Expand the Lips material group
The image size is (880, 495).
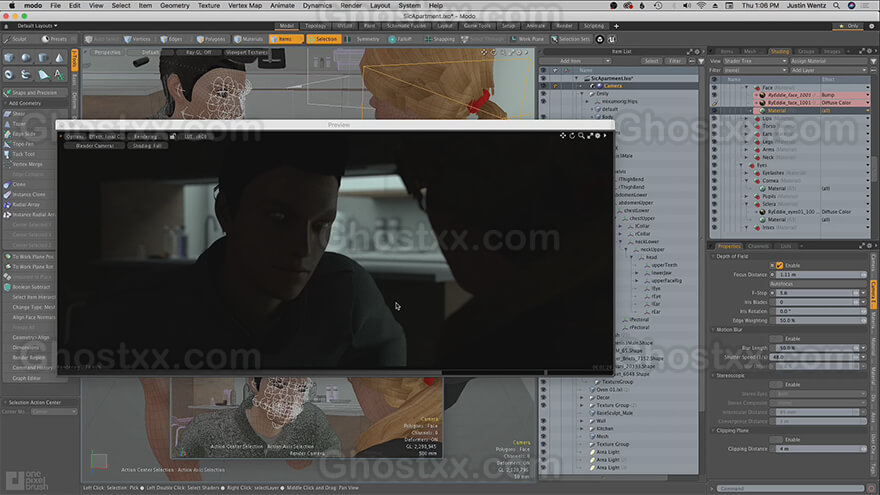[746, 118]
